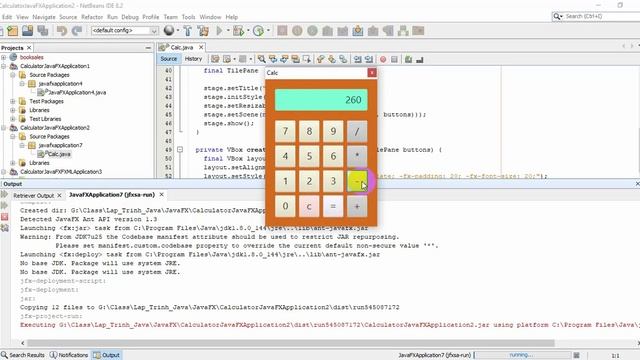Open the Source menu
This screenshot has height=360, width=640.
[68, 17]
